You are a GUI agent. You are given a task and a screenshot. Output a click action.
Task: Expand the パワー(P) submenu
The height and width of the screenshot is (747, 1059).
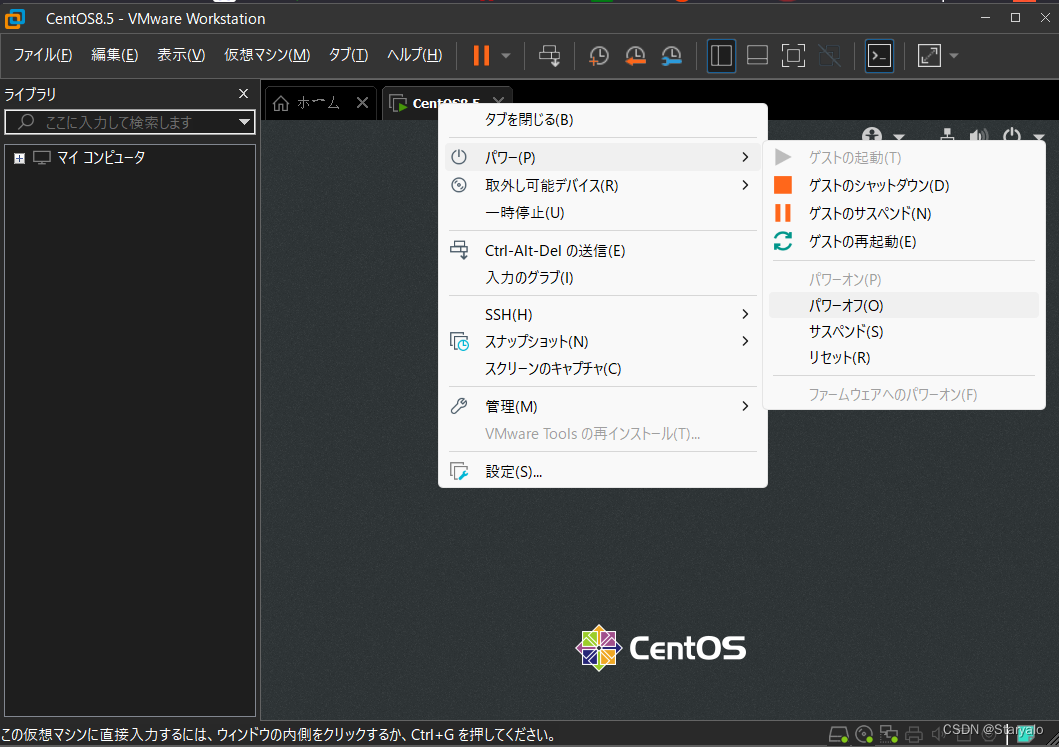[602, 157]
